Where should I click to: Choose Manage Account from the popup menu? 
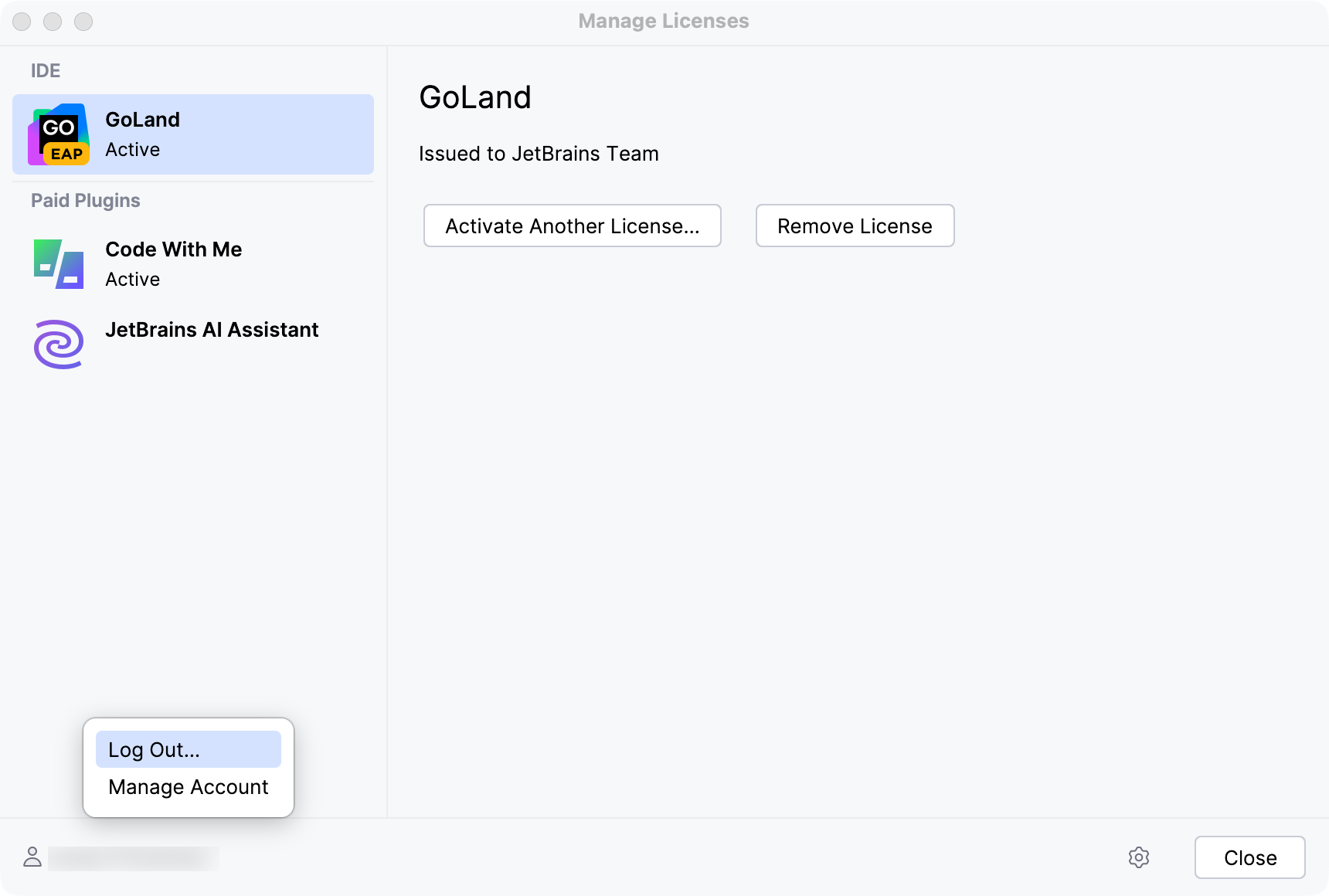tap(189, 787)
